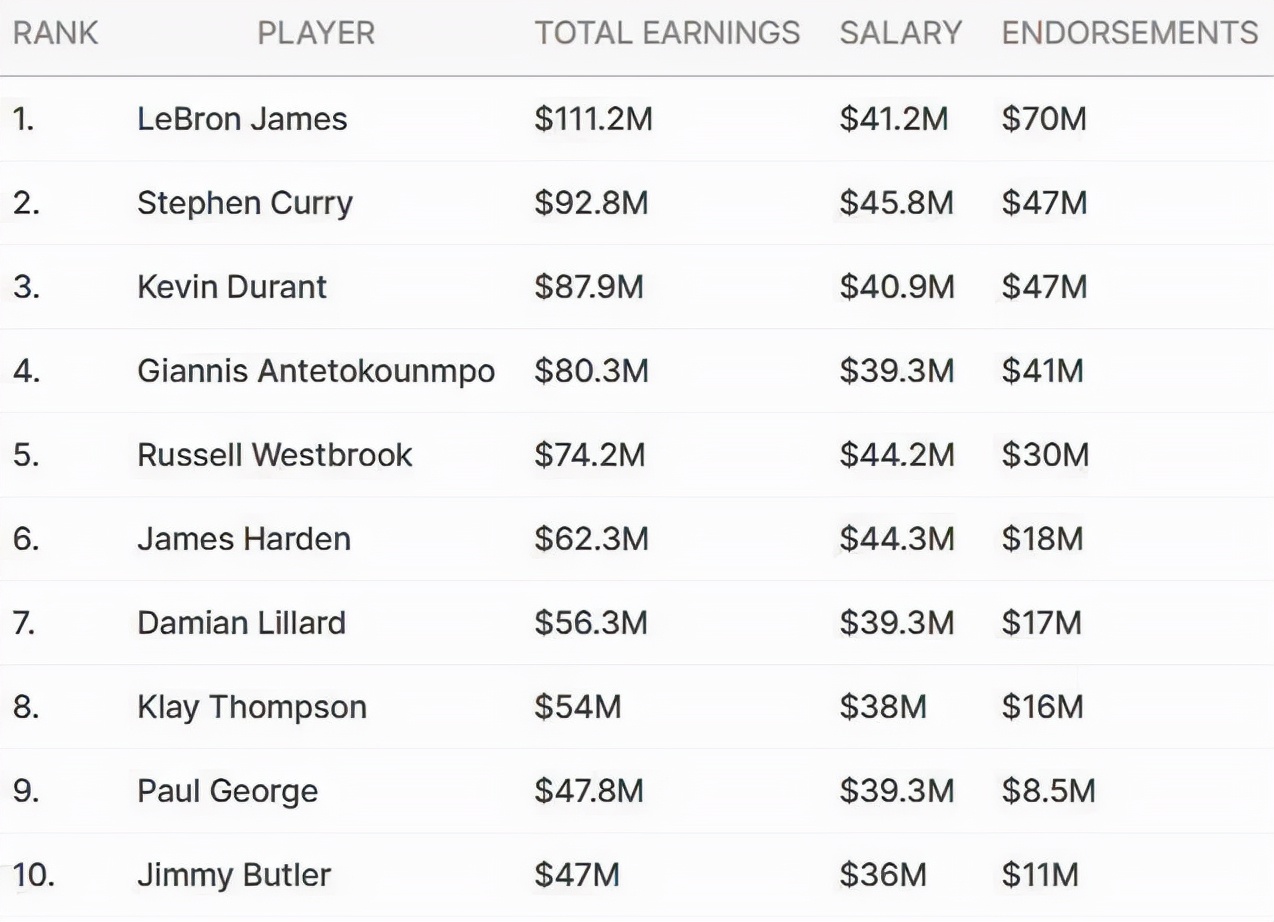Click the rank 10 number cell
Screen dimensions: 1274x922
33,875
